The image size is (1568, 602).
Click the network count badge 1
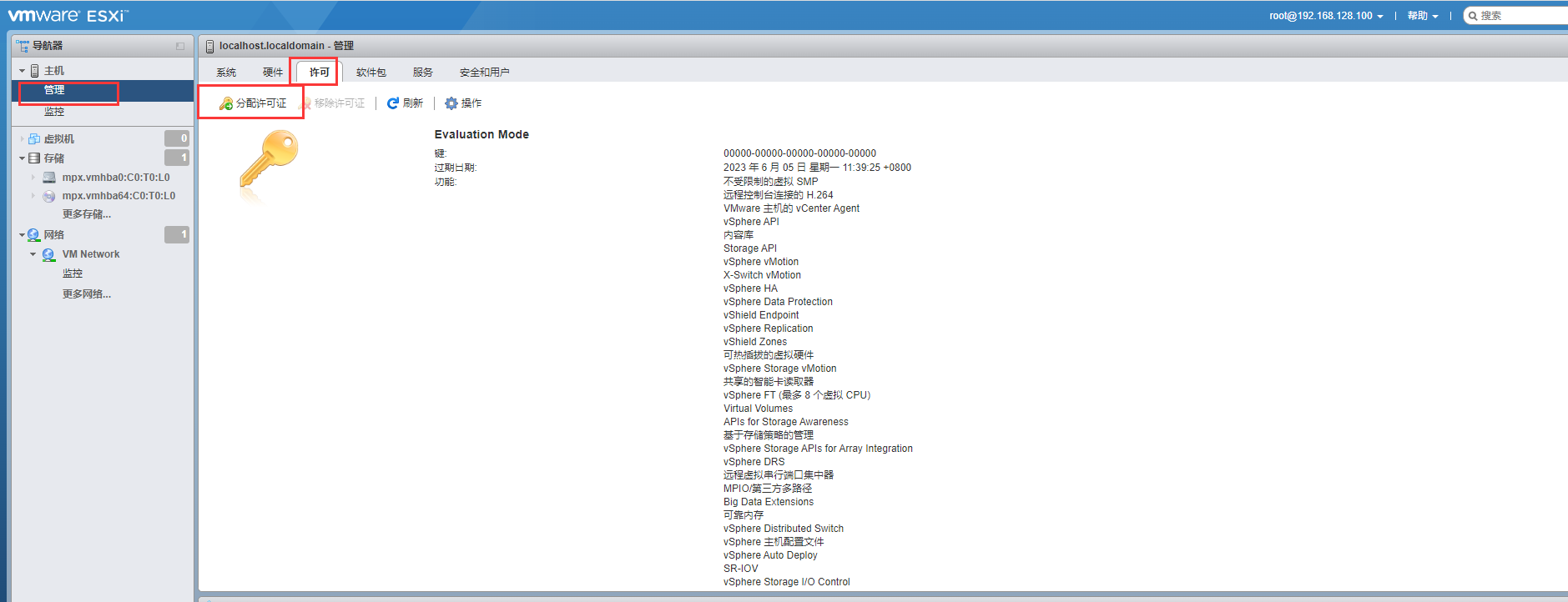[177, 234]
